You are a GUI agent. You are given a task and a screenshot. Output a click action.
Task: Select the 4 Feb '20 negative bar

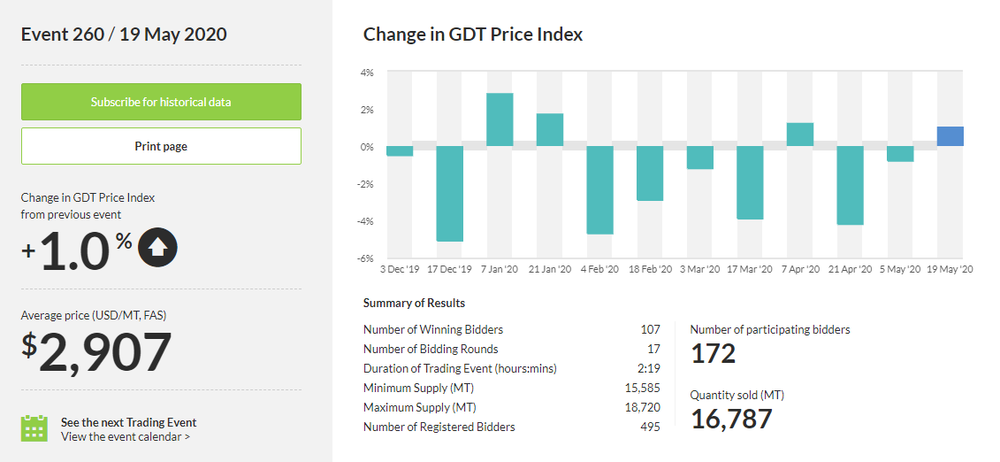click(x=600, y=190)
